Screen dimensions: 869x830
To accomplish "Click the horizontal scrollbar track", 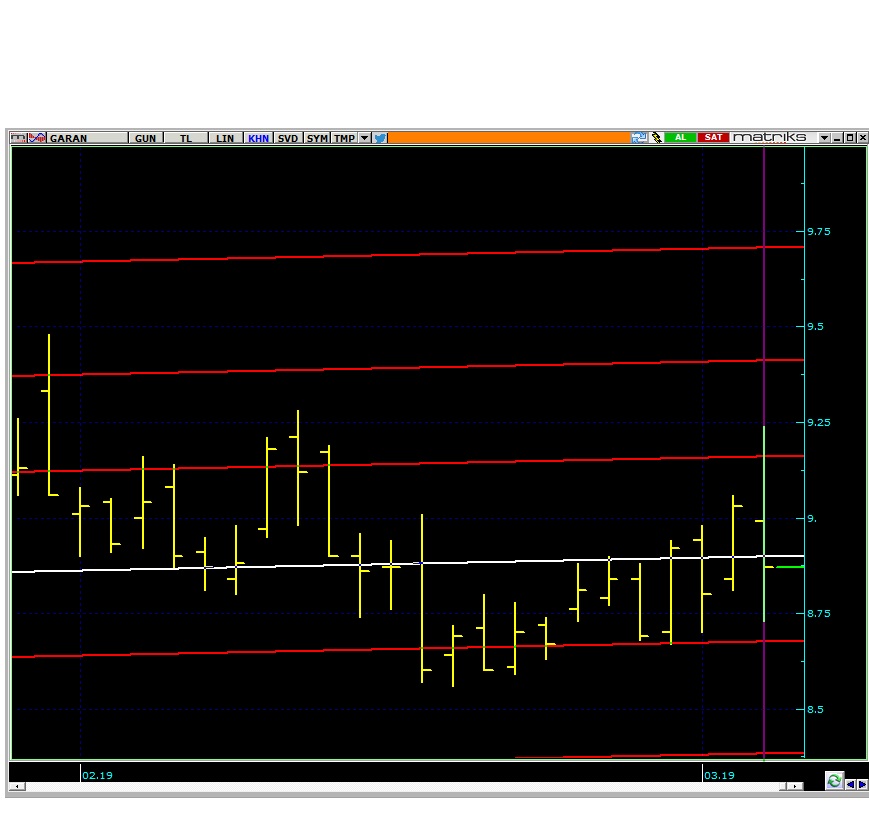I will tap(402, 786).
